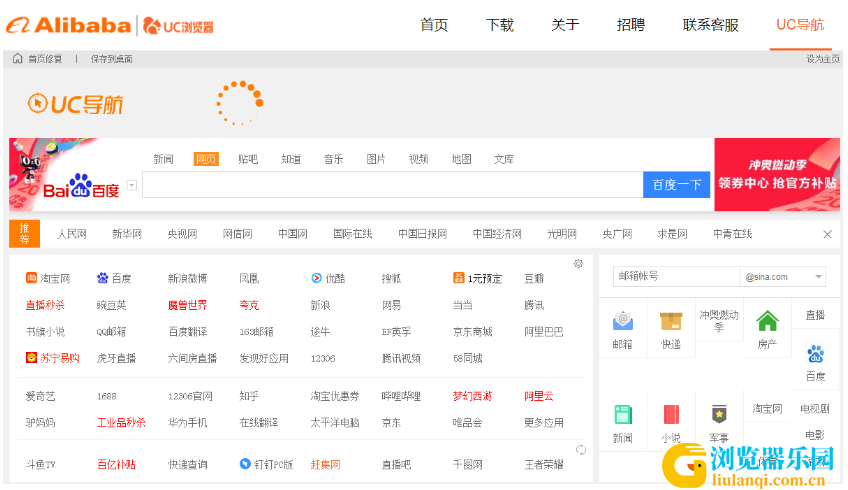Screen dimensions: 848x490
Task: Select the 知道 search tab
Action: pos(291,159)
